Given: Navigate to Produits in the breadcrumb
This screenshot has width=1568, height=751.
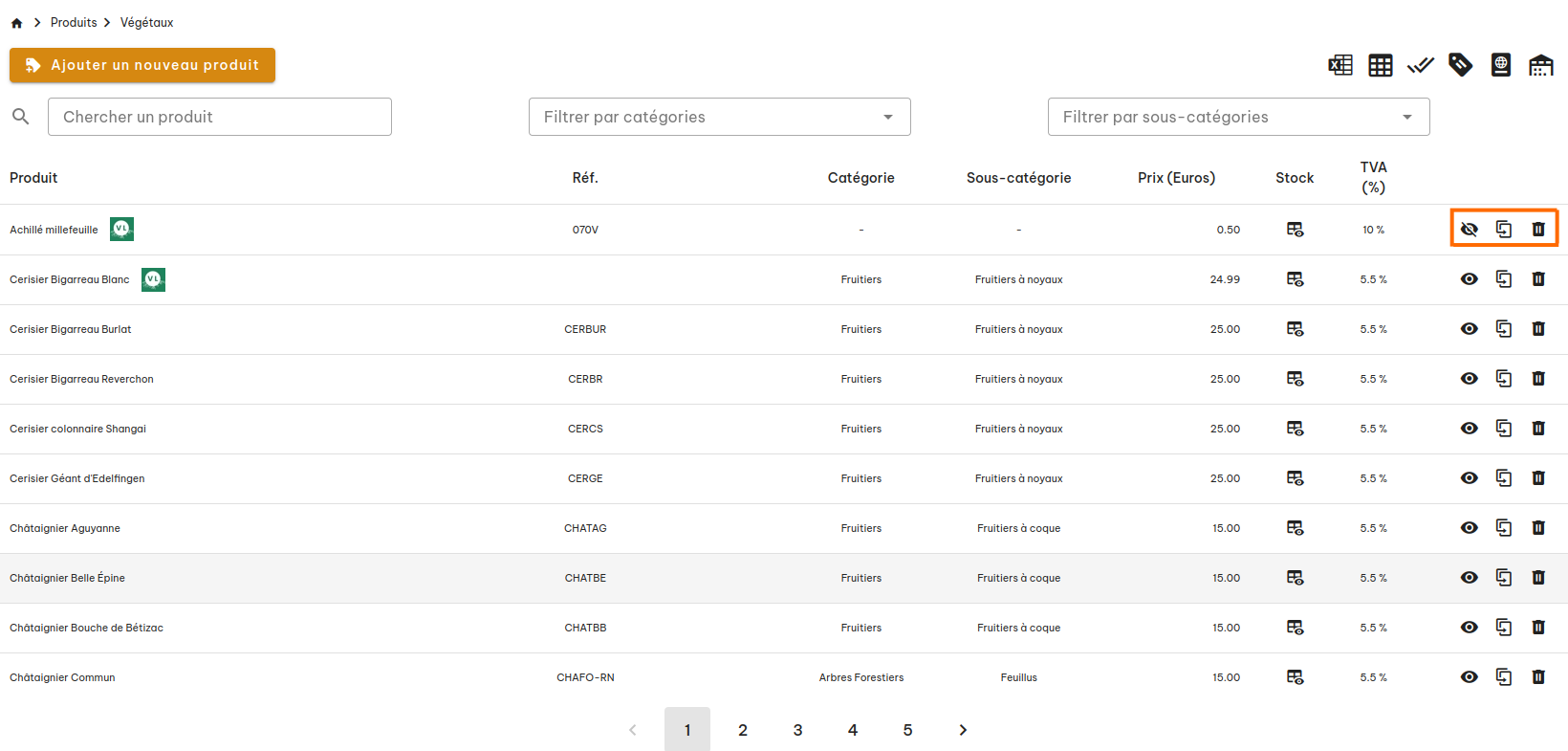Looking at the screenshot, I should coord(74,22).
